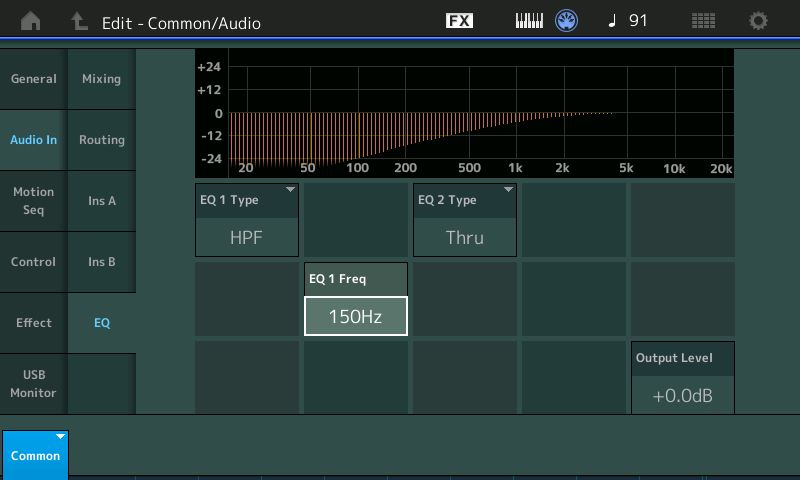Image resolution: width=800 pixels, height=480 pixels.
Task: Open the Utility gear icon
Action: pyautogui.click(x=759, y=21)
